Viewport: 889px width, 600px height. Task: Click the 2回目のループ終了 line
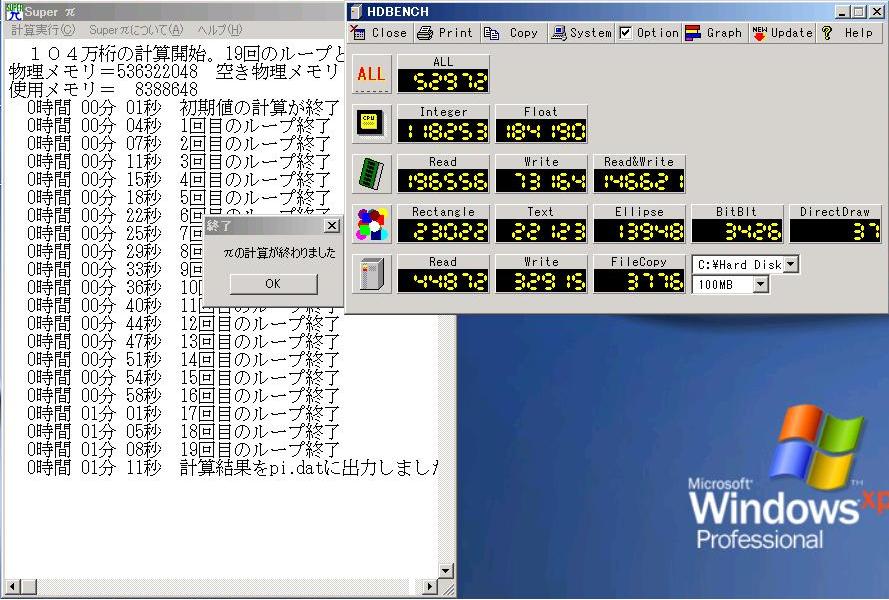coord(179,143)
